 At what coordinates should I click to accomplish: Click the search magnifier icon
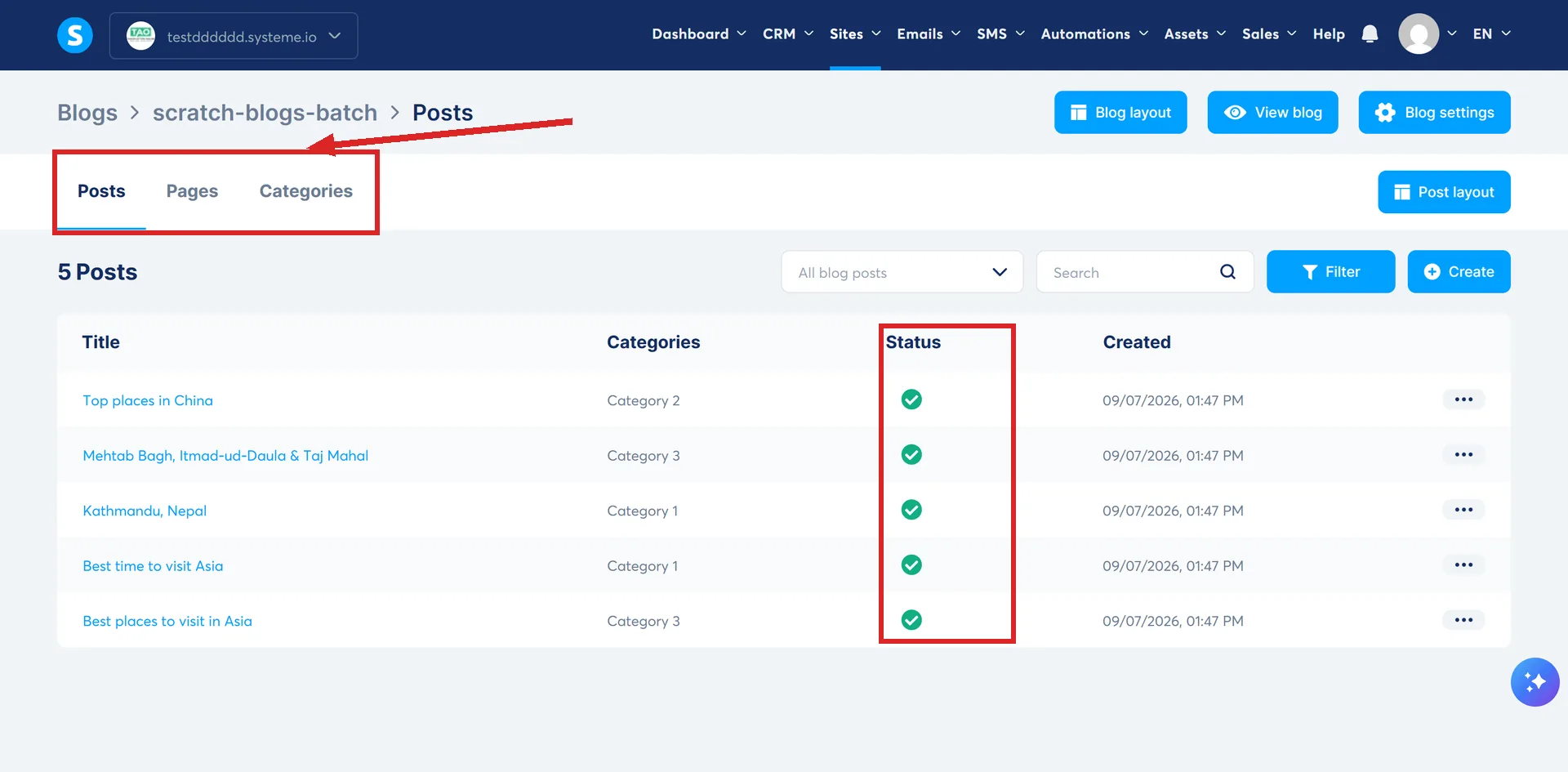tap(1227, 272)
